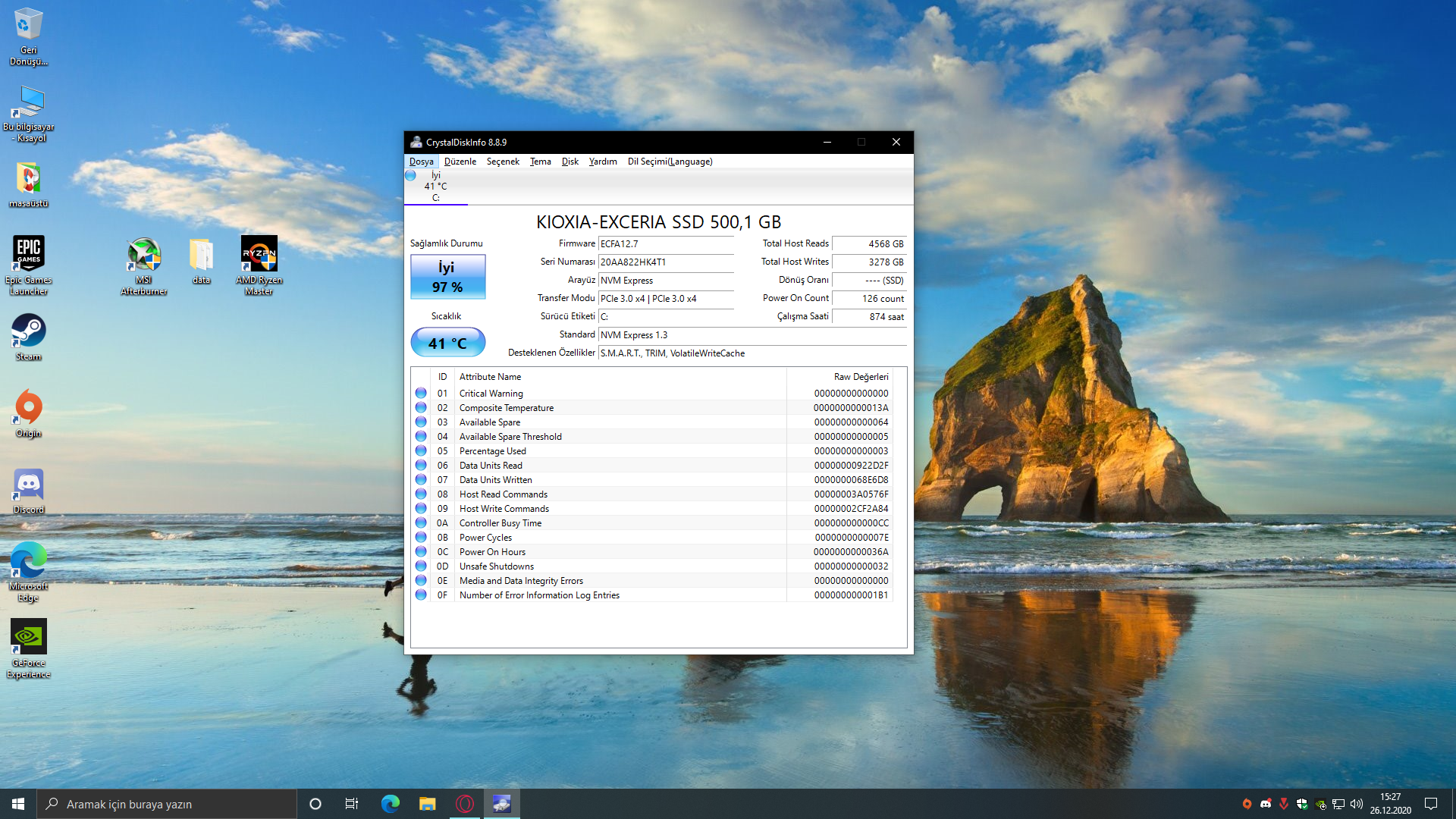Click the Opera browser taskbar icon
The width and height of the screenshot is (1456, 819).
[x=465, y=804]
